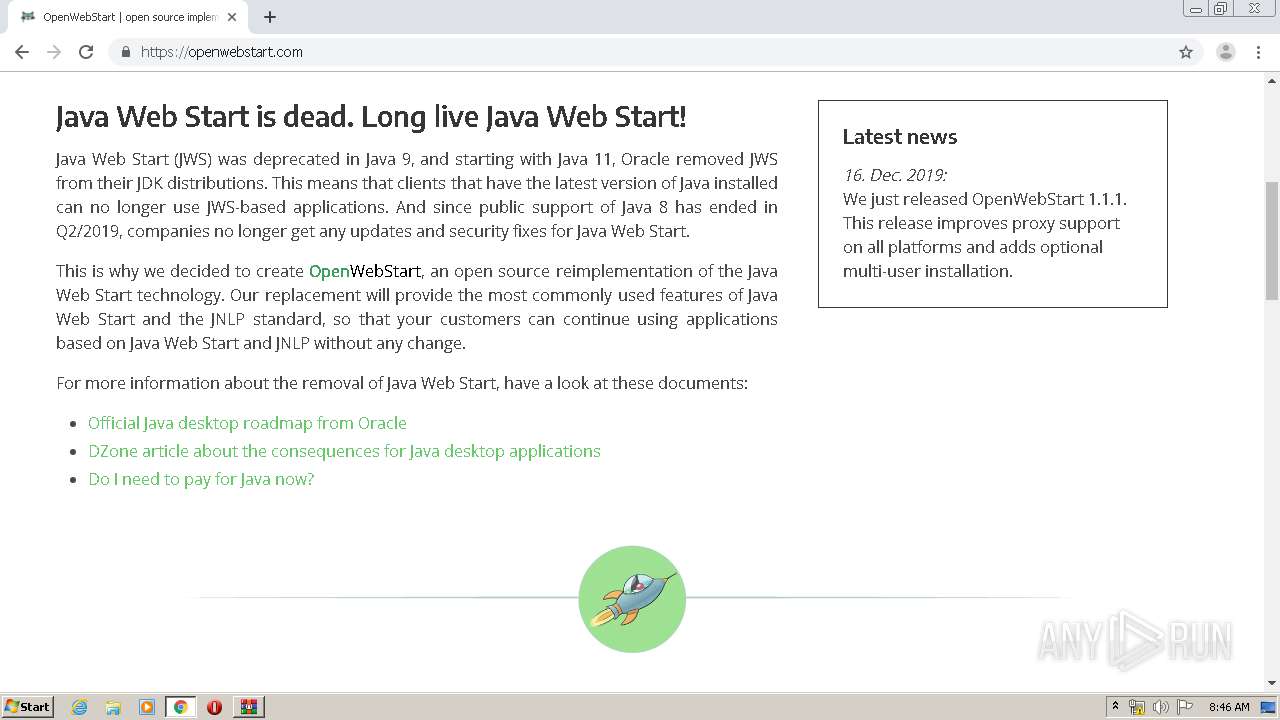Open the 'Do I need to pay for Java now?' link

(201, 479)
